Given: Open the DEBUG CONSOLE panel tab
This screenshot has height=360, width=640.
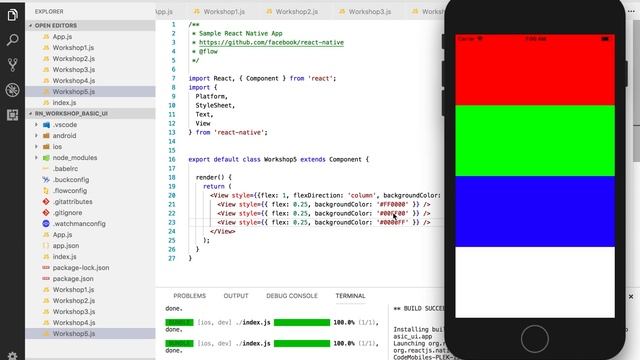Looking at the screenshot, I should coord(291,296).
